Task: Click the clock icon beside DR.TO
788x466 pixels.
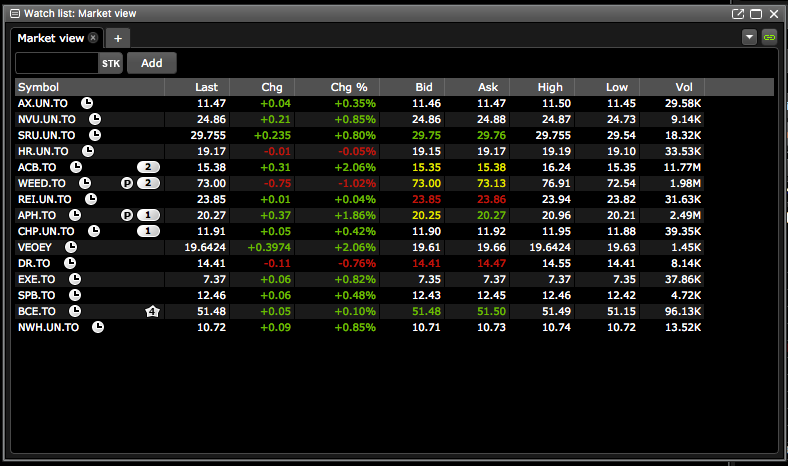Action: 70,263
